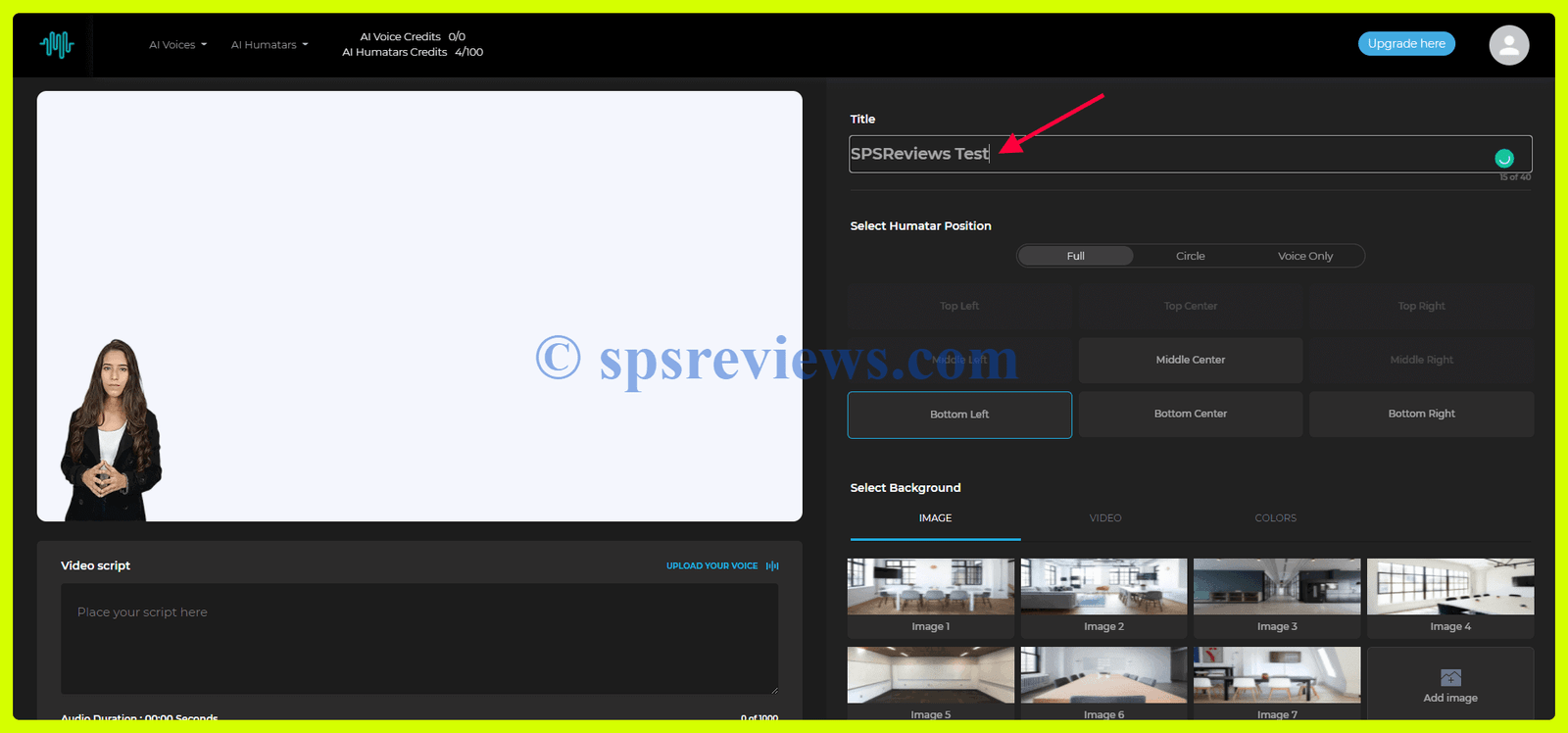Expand the AI Voices dropdown menu
Screen dimensions: 1568x733
coord(177,45)
